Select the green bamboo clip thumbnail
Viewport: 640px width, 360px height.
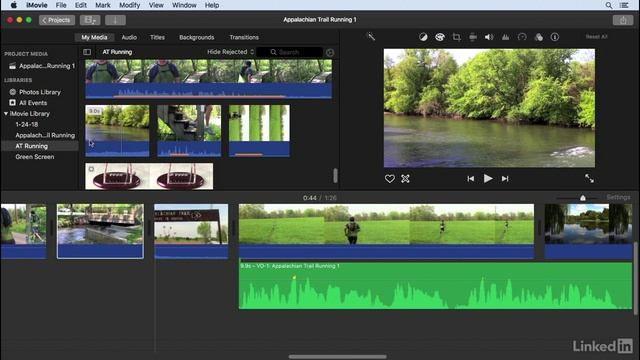[x=259, y=131]
